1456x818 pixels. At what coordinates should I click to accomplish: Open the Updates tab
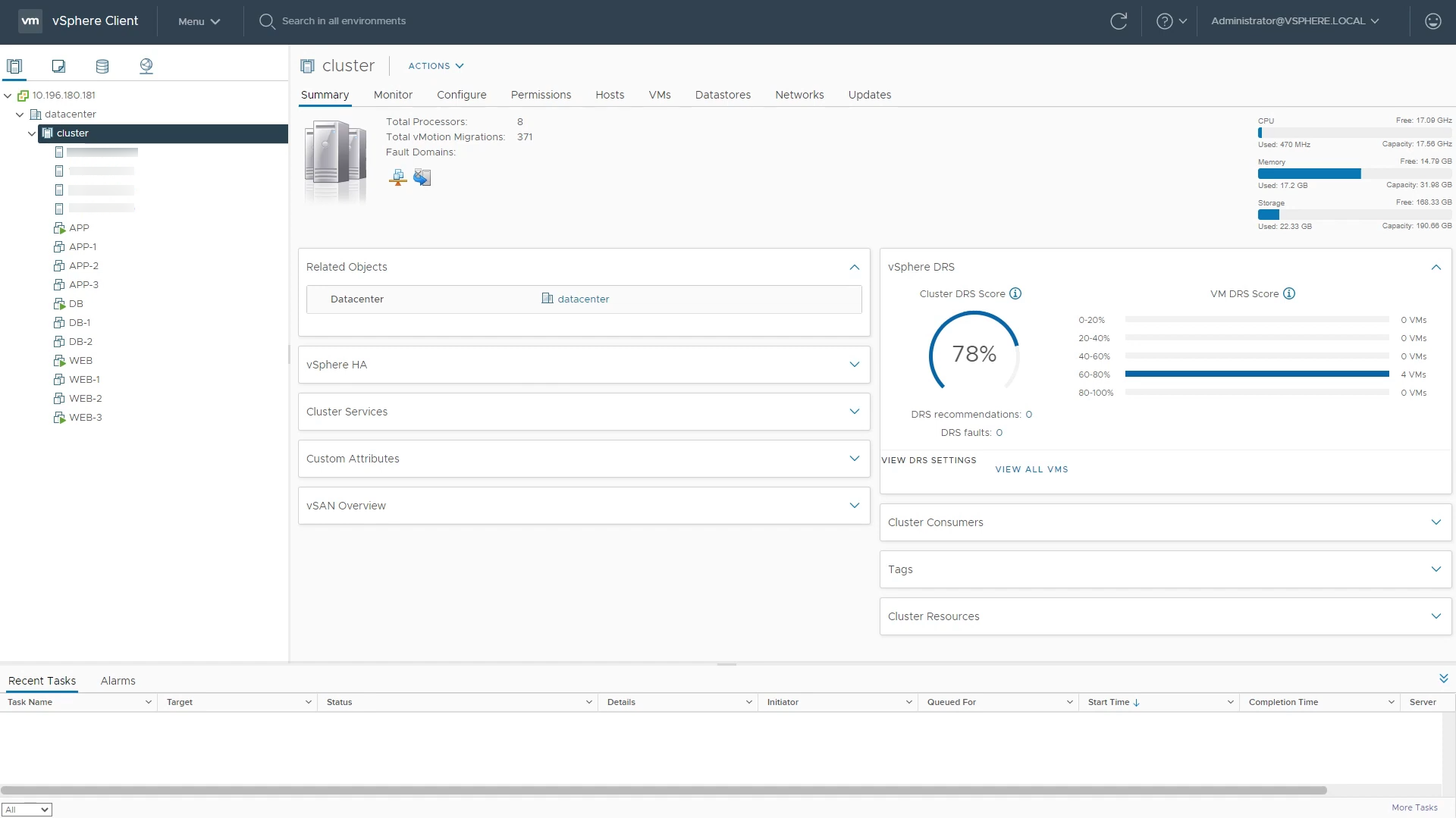[x=870, y=95]
